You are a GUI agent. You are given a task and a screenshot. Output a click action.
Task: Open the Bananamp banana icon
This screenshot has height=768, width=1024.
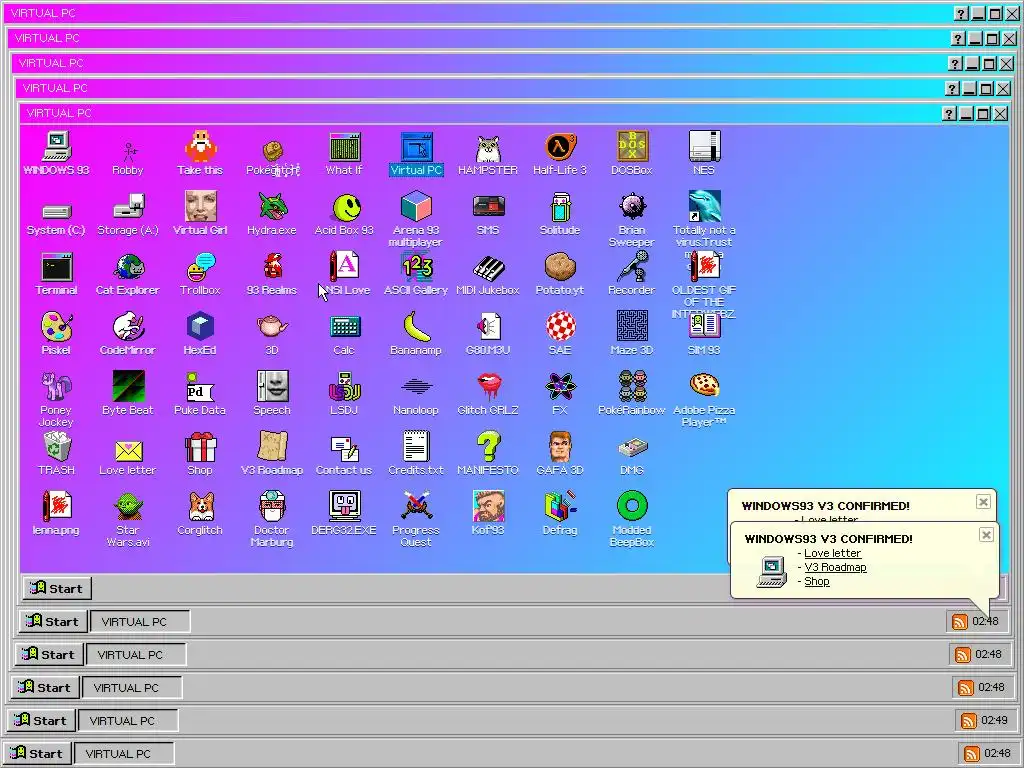point(416,334)
